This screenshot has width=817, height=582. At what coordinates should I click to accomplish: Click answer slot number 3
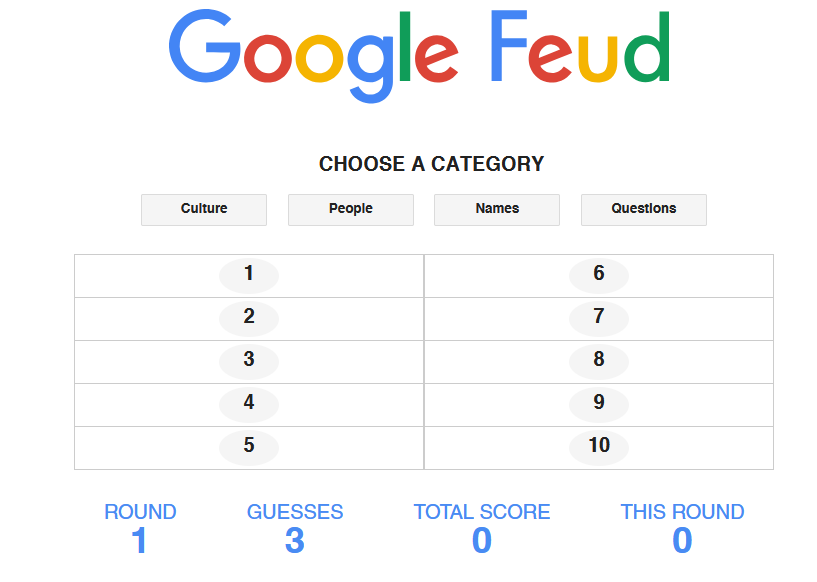coord(249,361)
